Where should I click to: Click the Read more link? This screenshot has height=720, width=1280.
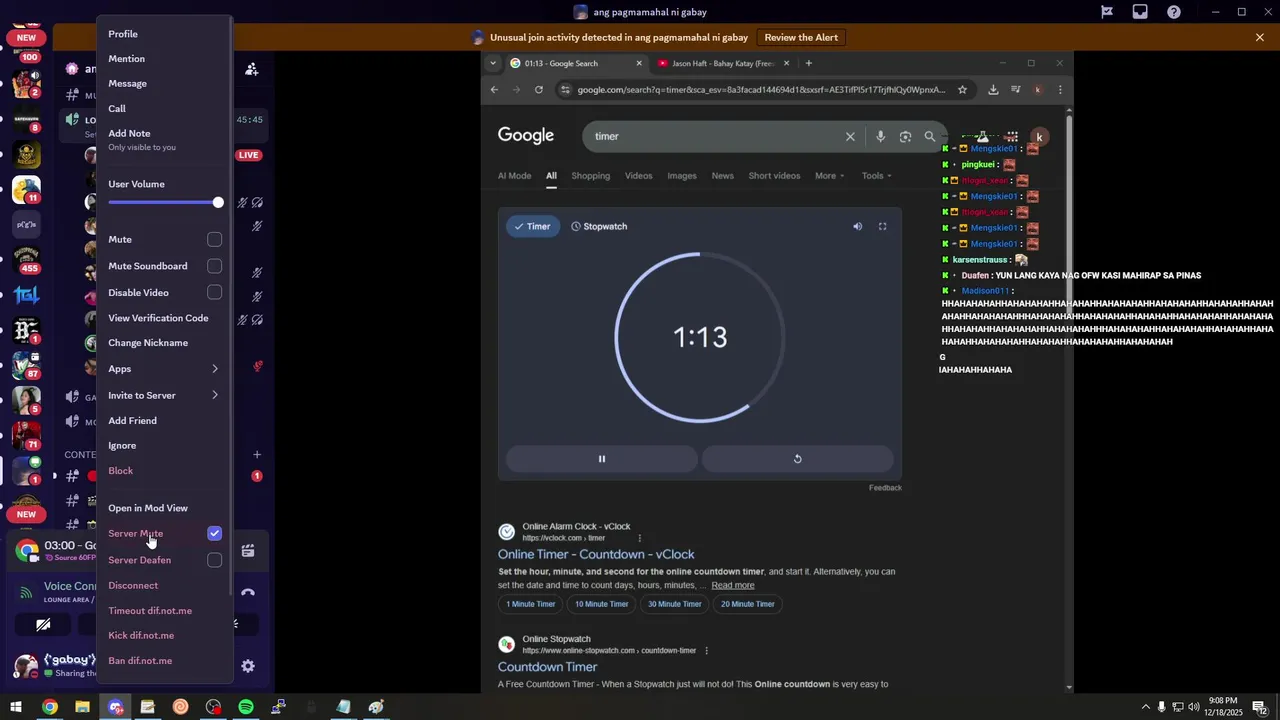point(733,585)
